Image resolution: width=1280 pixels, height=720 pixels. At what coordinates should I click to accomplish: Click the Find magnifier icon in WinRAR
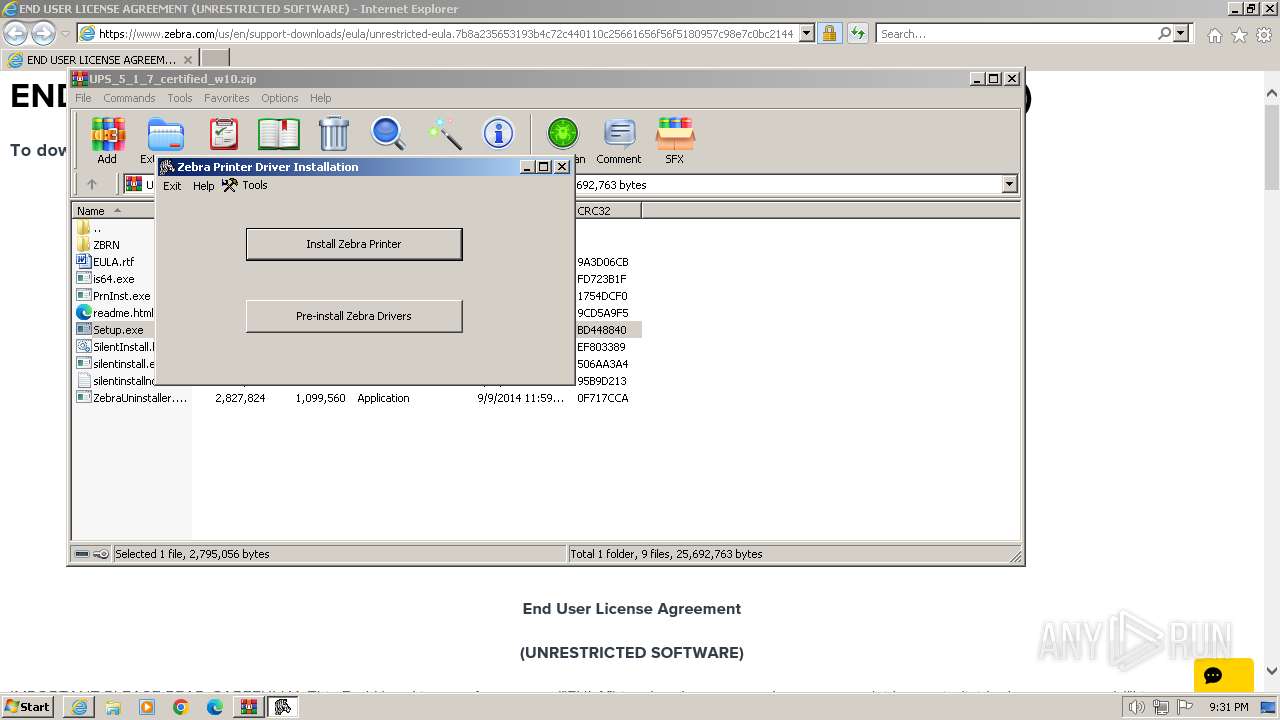(388, 134)
